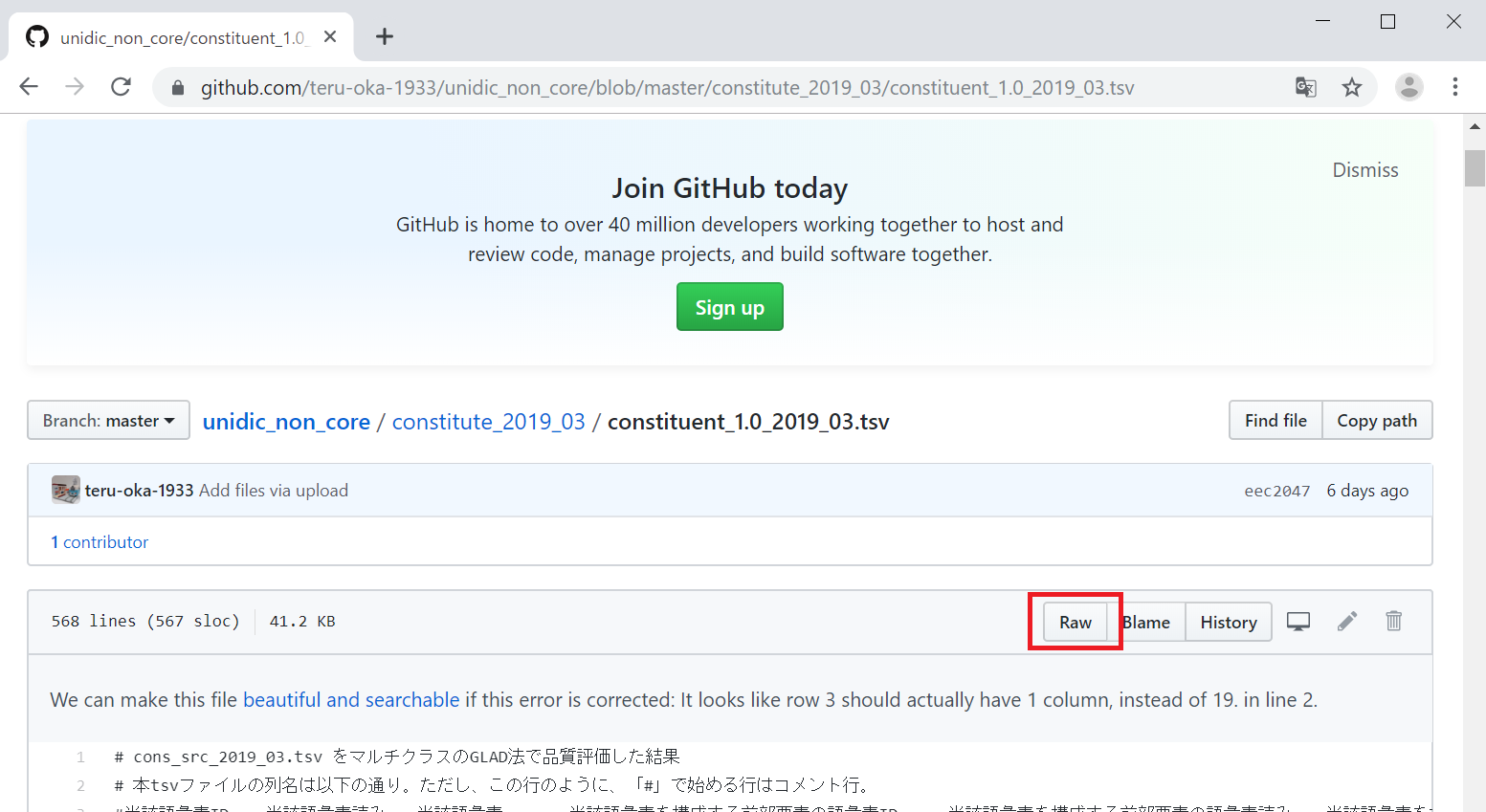Screen dimensions: 1486x812
Task: Click the green Sign up button
Action: point(730,307)
